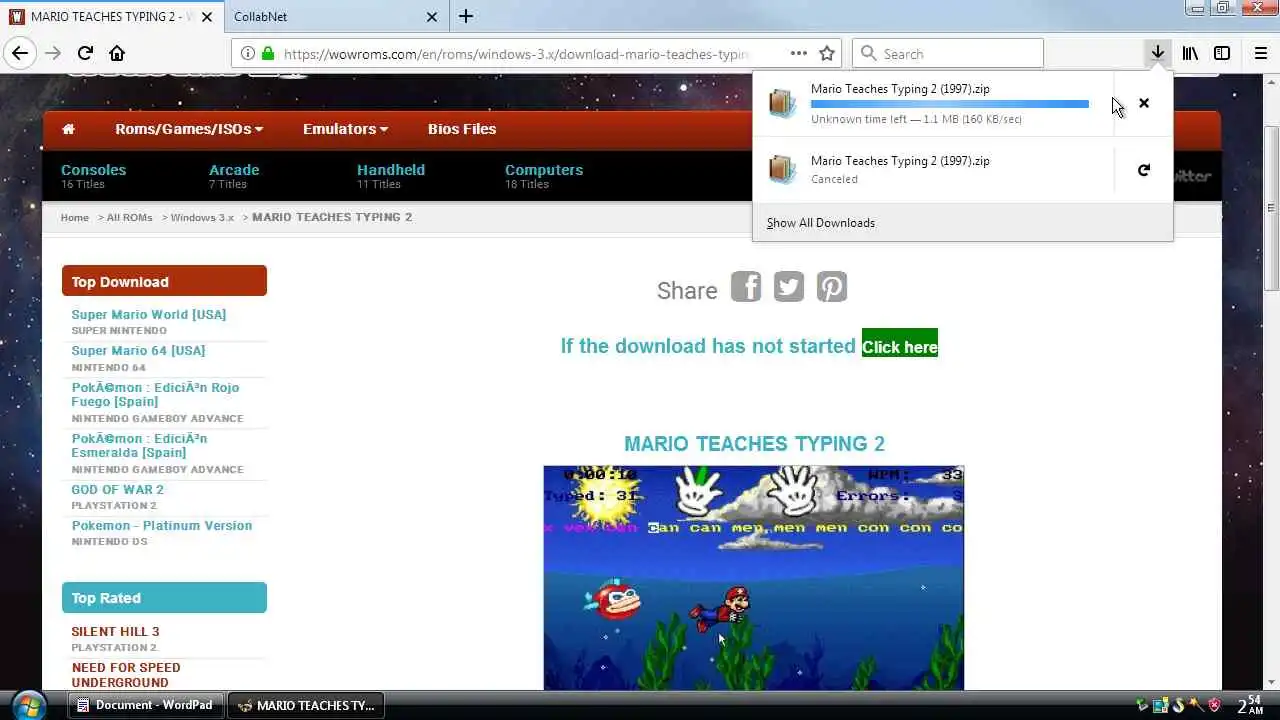The width and height of the screenshot is (1280, 720).
Task: Share on Pinterest icon
Action: 832,287
